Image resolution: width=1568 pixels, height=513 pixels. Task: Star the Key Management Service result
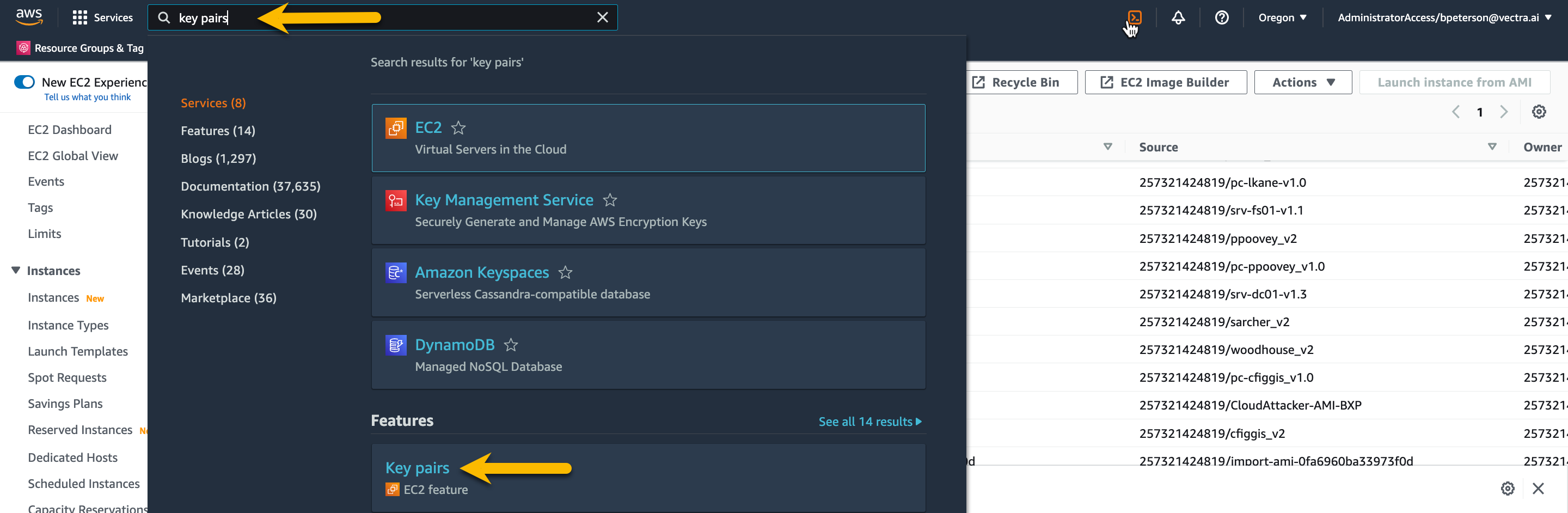pos(609,200)
